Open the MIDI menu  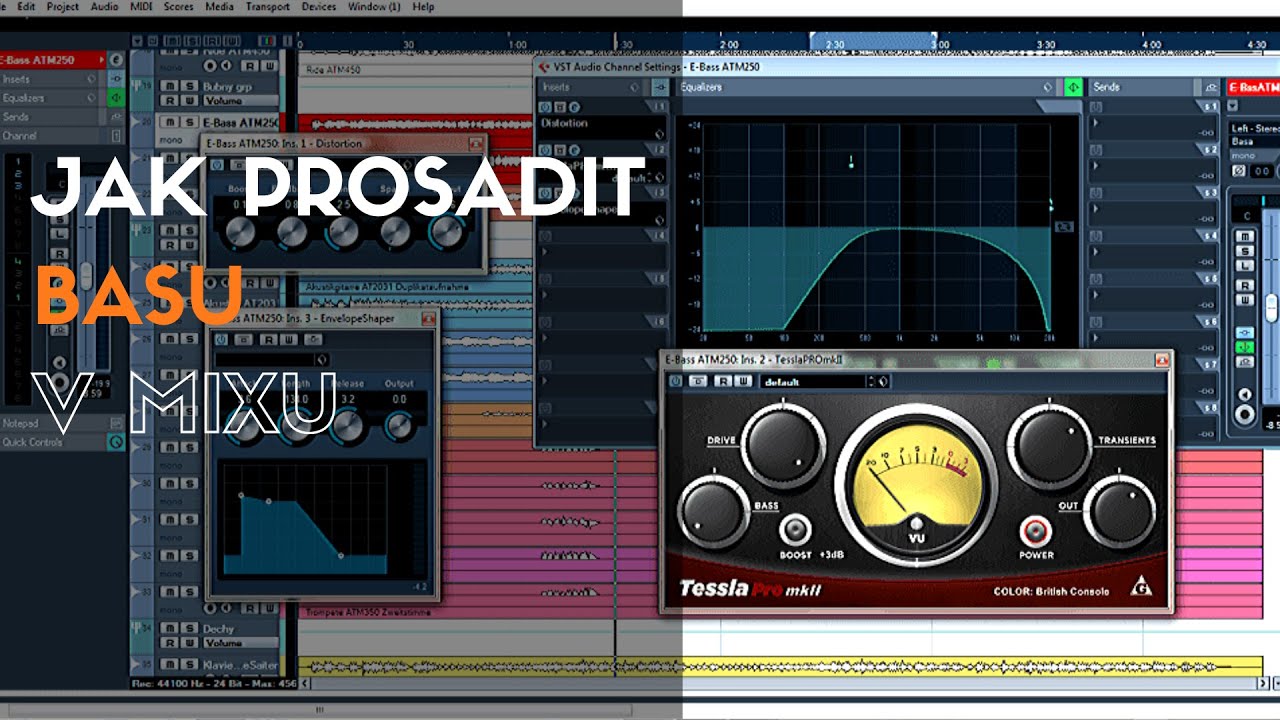click(x=142, y=6)
